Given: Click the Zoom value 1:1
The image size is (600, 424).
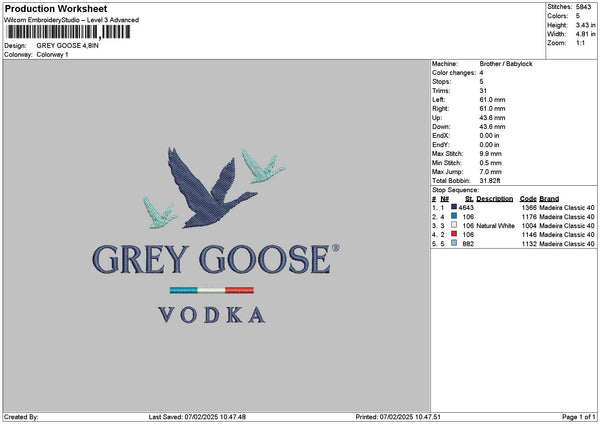Looking at the screenshot, I should pyautogui.click(x=580, y=43).
